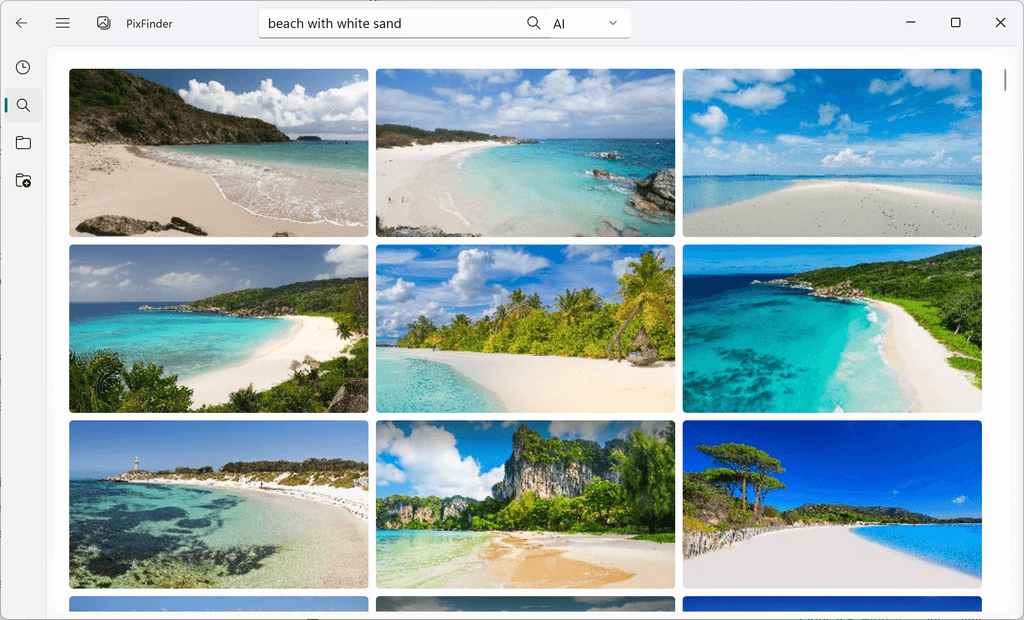Screen dimensions: 1024x620
Task: Open the beach photo with dark rocky hillside
Action: tap(219, 153)
